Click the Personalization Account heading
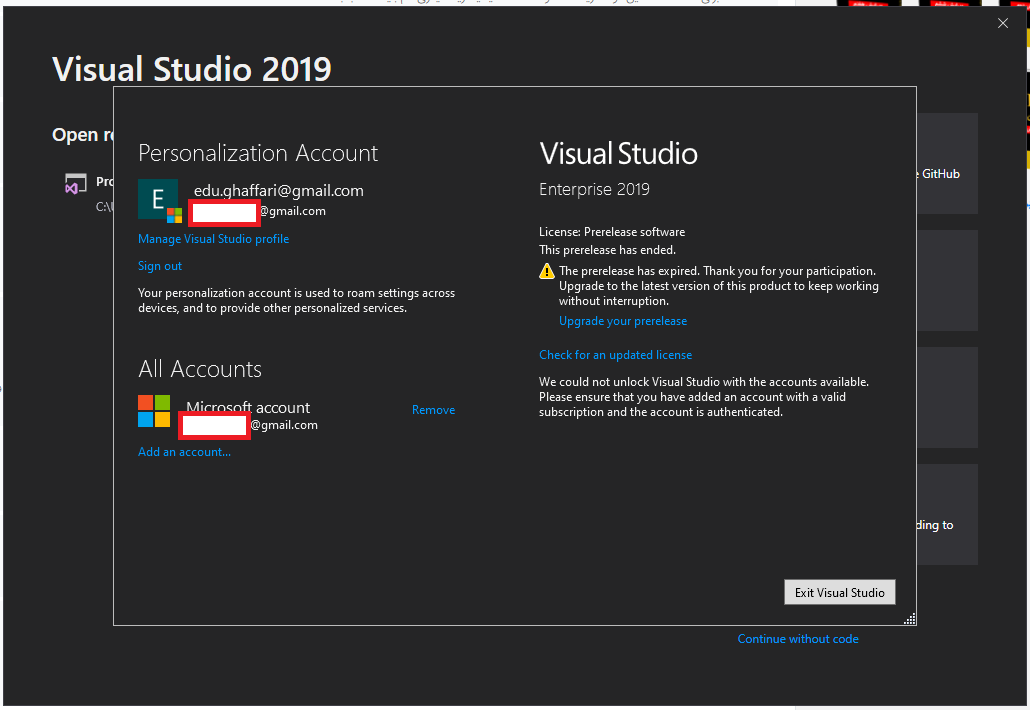Image resolution: width=1030 pixels, height=710 pixels. pos(258,153)
